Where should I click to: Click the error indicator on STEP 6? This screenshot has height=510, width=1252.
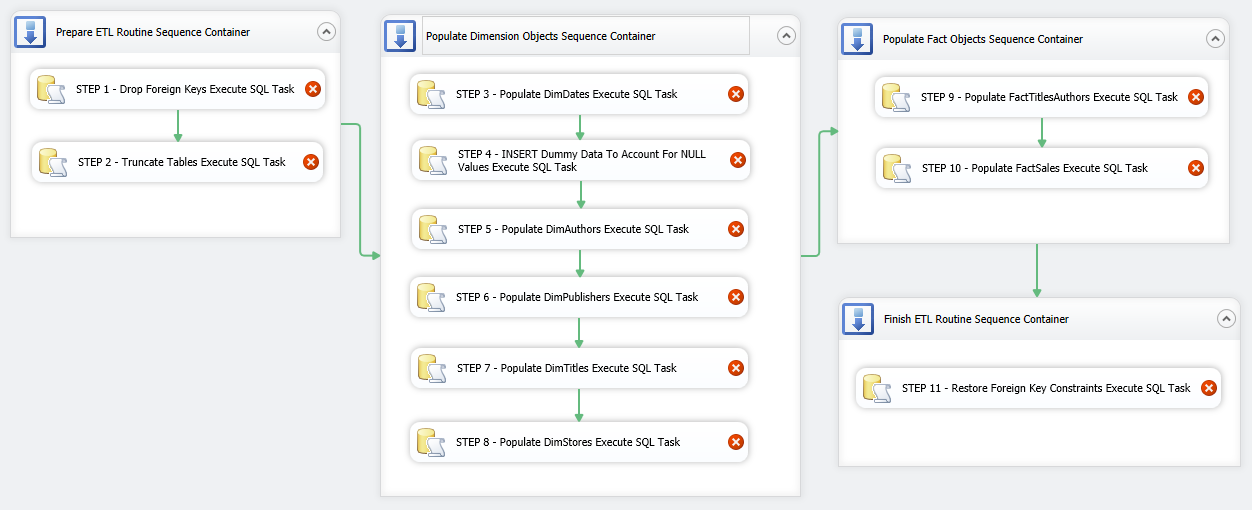735,297
